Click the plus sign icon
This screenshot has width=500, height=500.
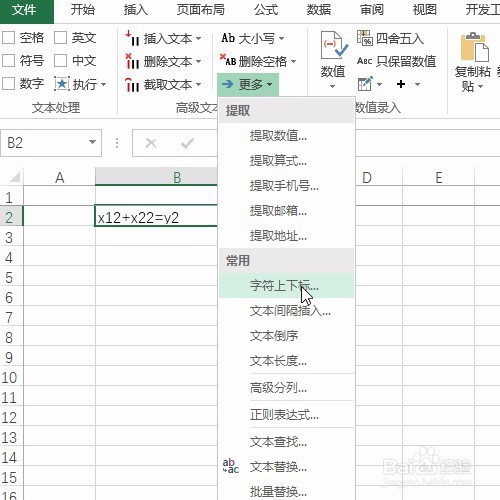pos(401,84)
